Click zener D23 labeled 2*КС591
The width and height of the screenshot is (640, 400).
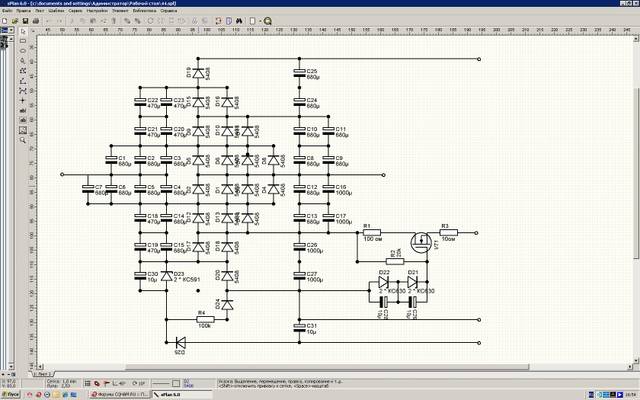click(x=166, y=276)
